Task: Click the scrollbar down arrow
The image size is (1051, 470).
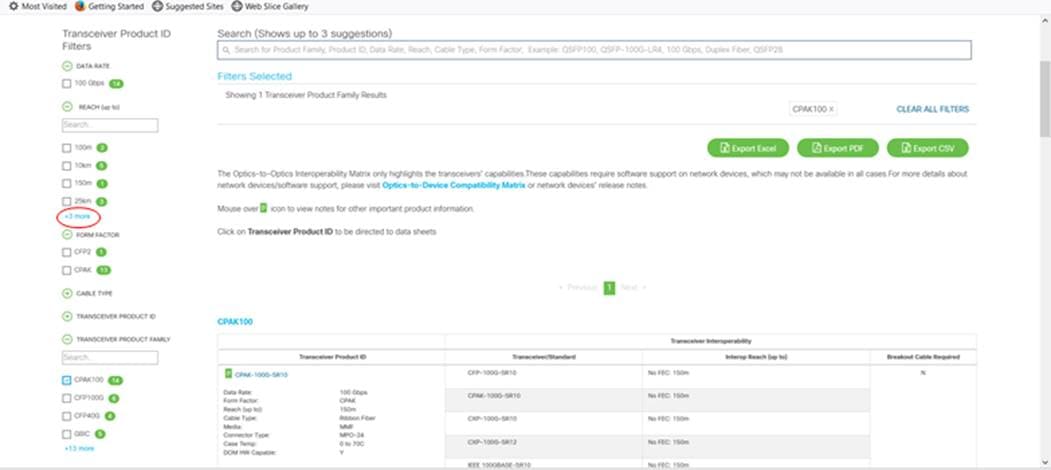Action: point(1044,463)
